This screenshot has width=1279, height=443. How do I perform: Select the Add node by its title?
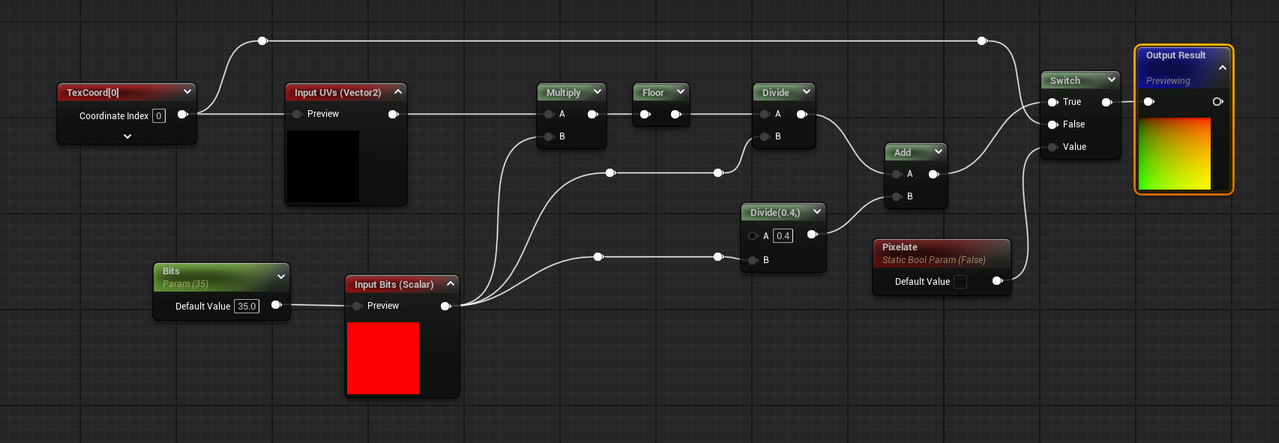coord(902,152)
